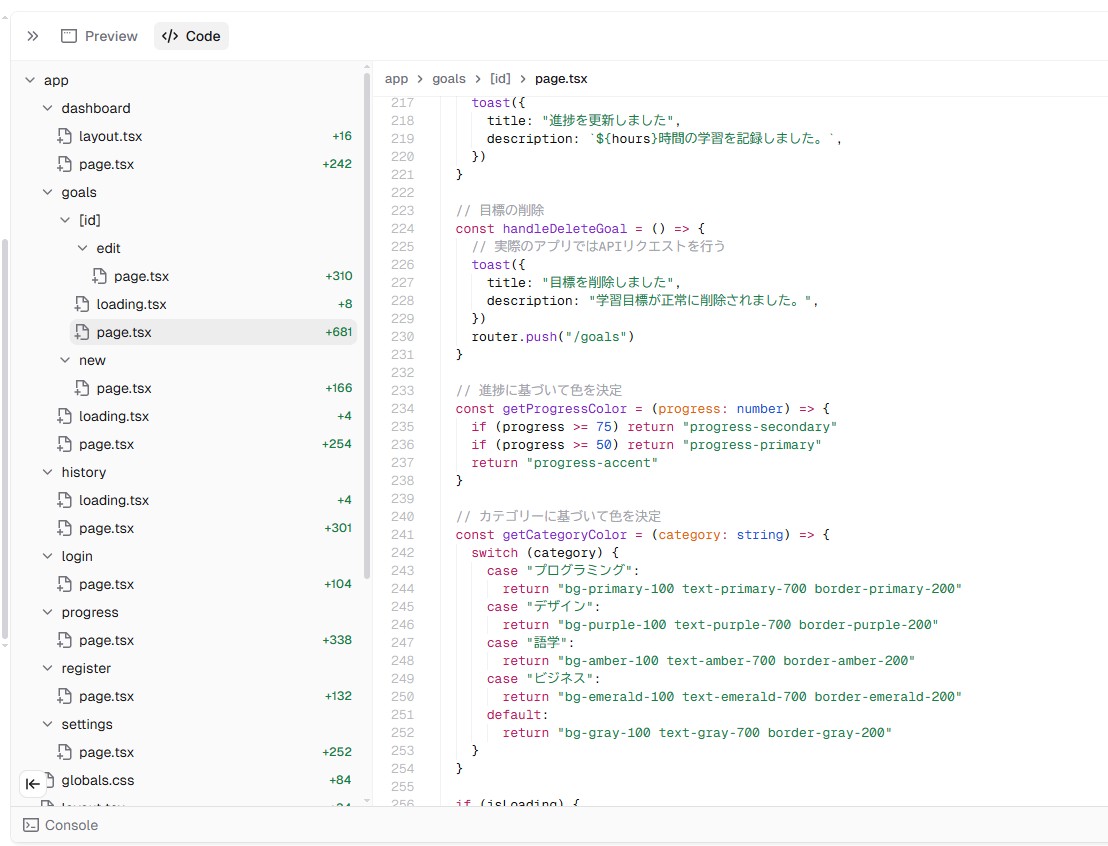Collapse the goals folder chevron

click(x=47, y=192)
